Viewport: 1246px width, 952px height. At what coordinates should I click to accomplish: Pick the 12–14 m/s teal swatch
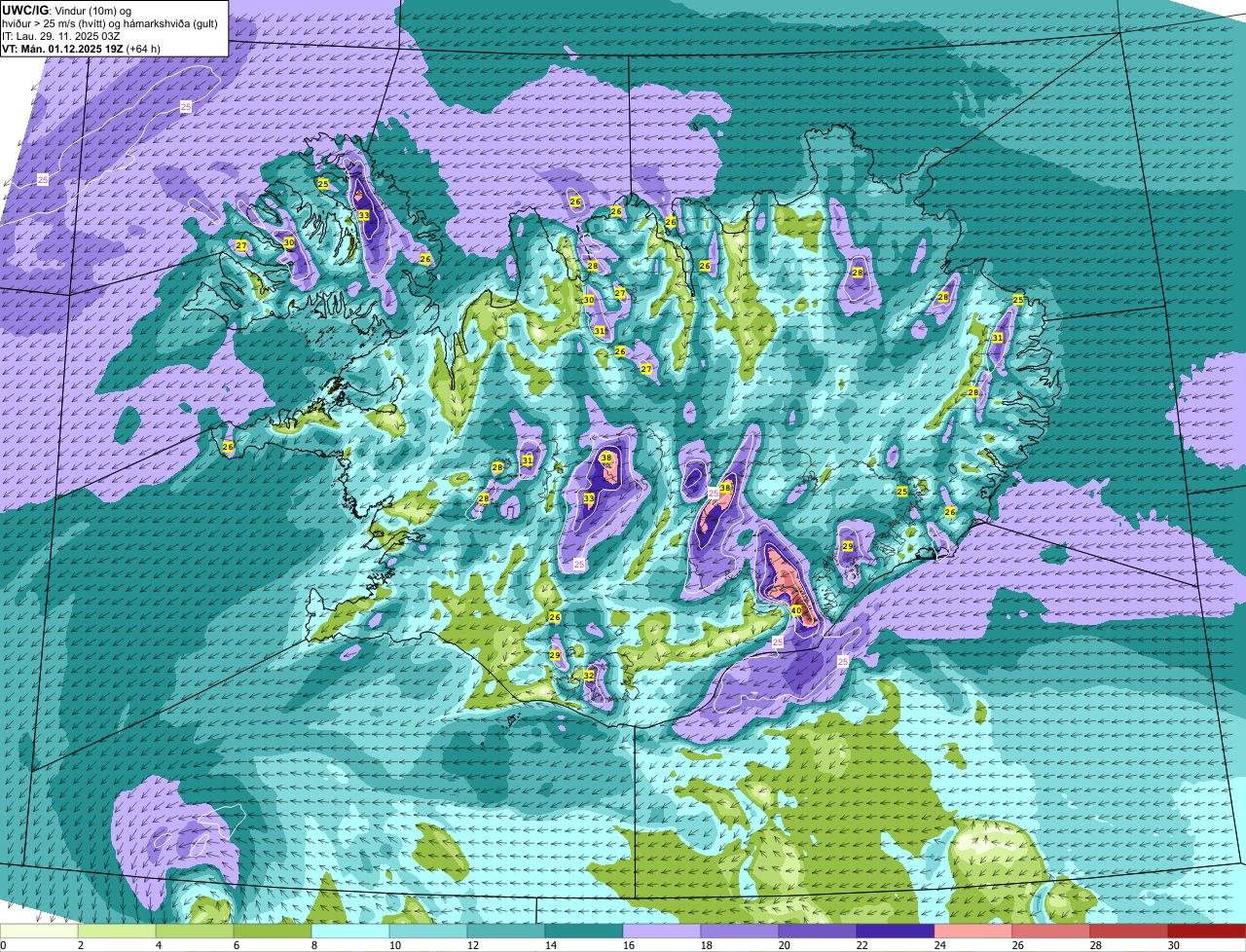506,932
